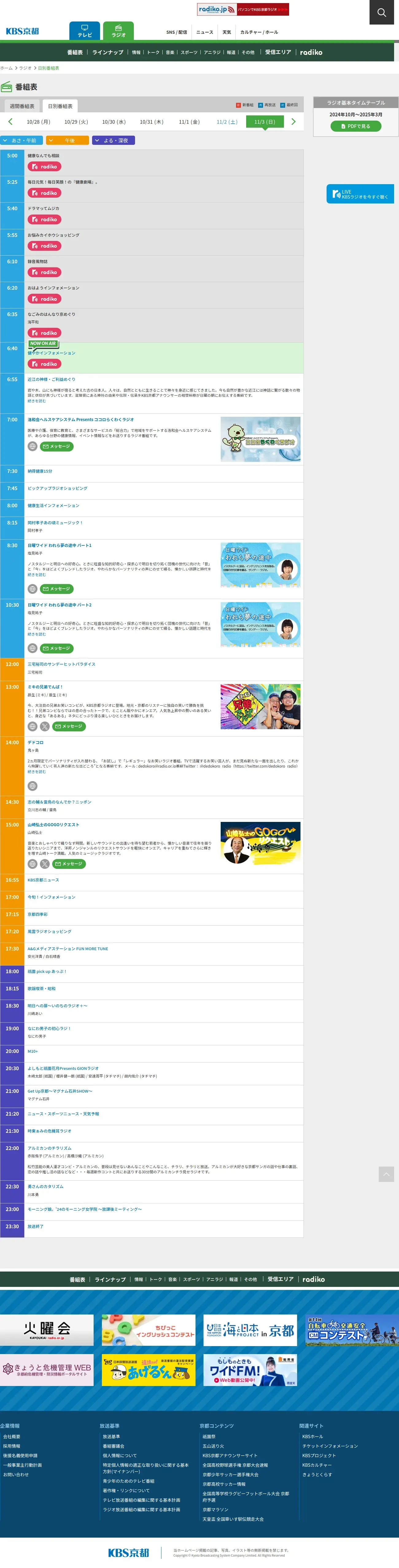Screen dimensions: 399x1568
Task: Open 天気 in header menu
Action: pos(227,32)
